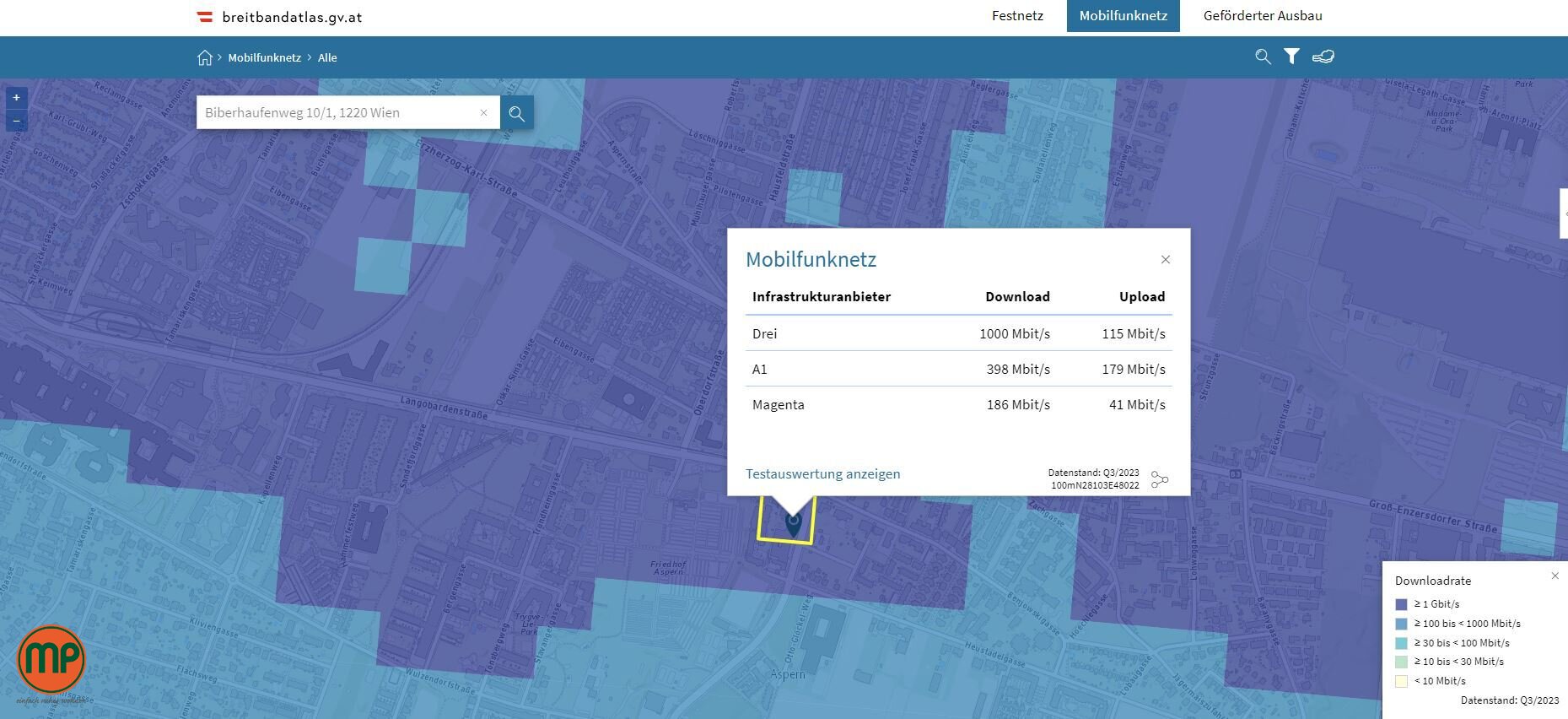This screenshot has height=719, width=1568.
Task: Click the Mobilfunknetz breadcrumb link
Action: (x=264, y=57)
